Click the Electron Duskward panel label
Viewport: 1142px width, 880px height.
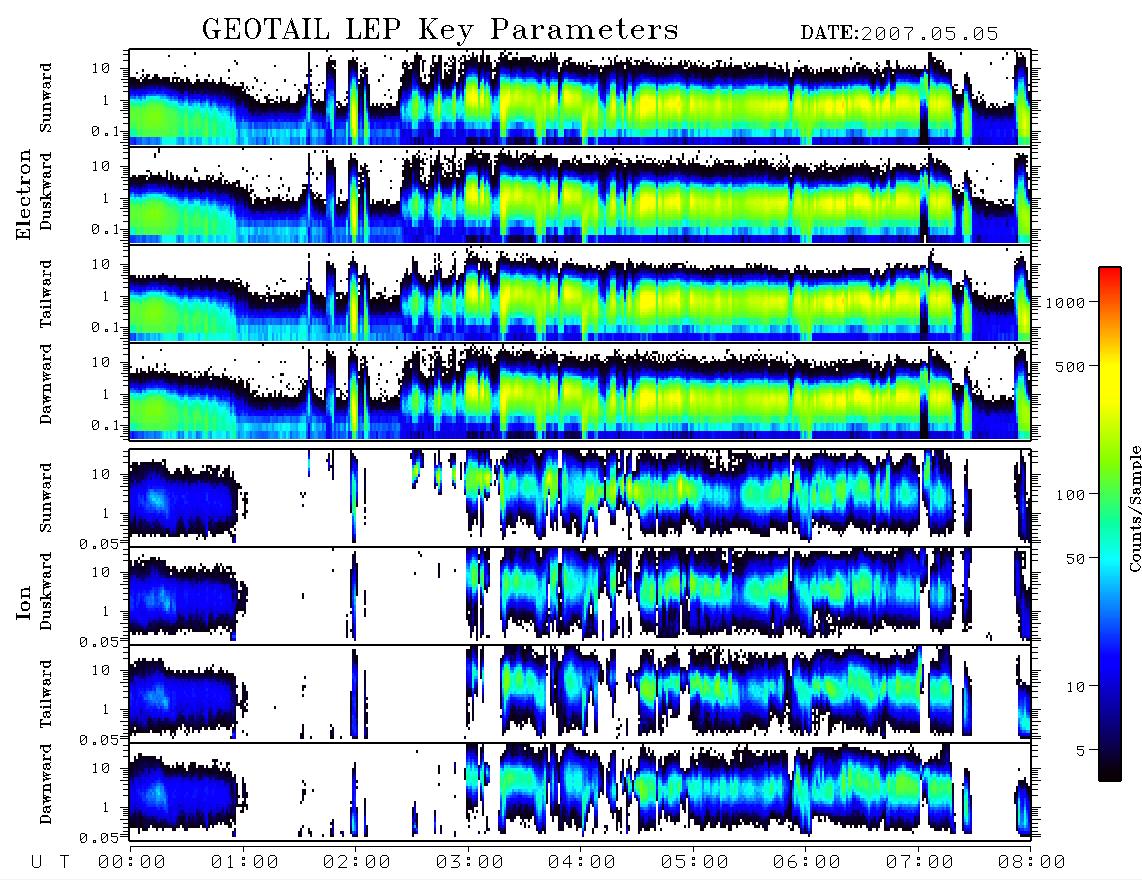click(46, 191)
